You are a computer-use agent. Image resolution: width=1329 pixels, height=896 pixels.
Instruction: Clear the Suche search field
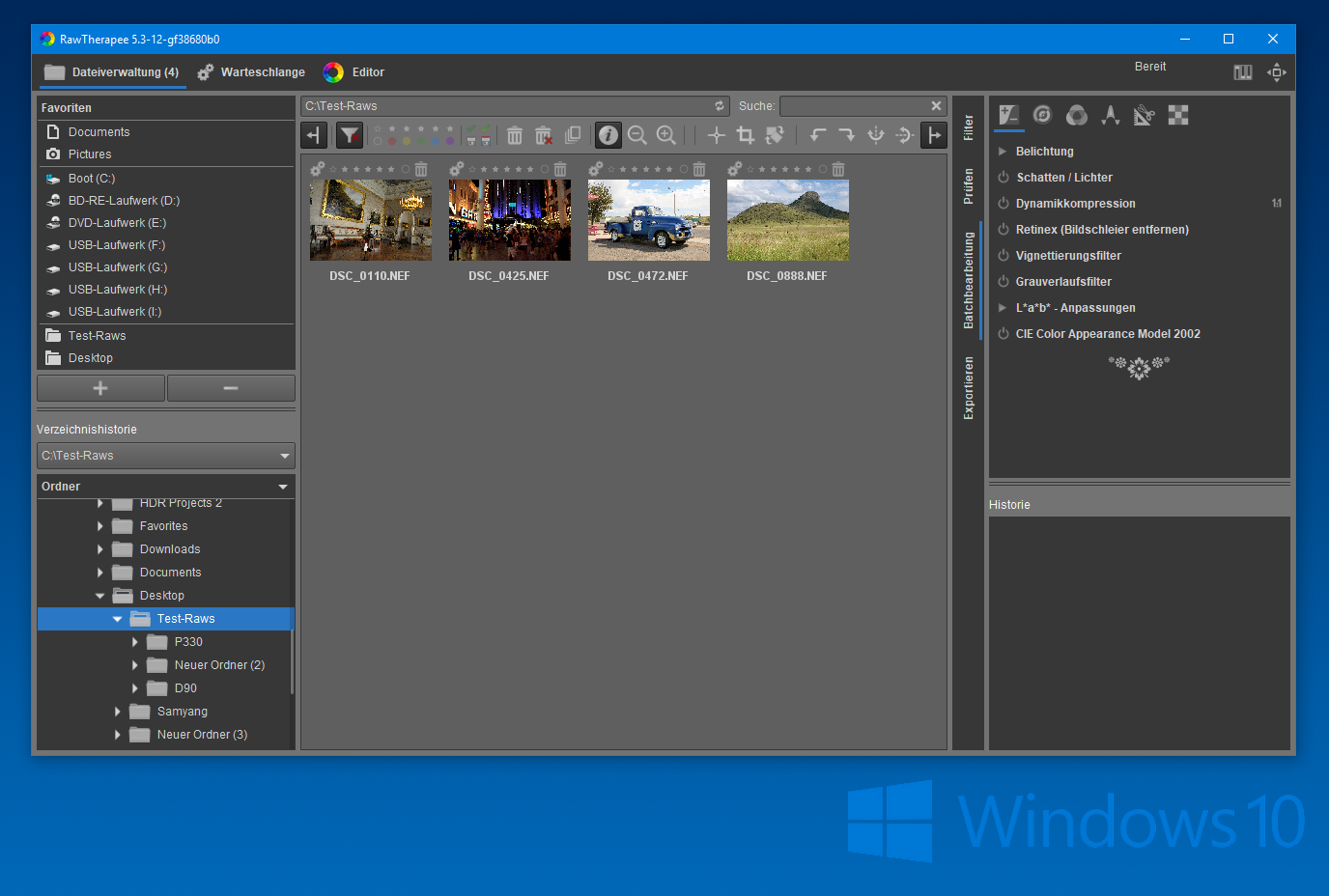tap(936, 106)
